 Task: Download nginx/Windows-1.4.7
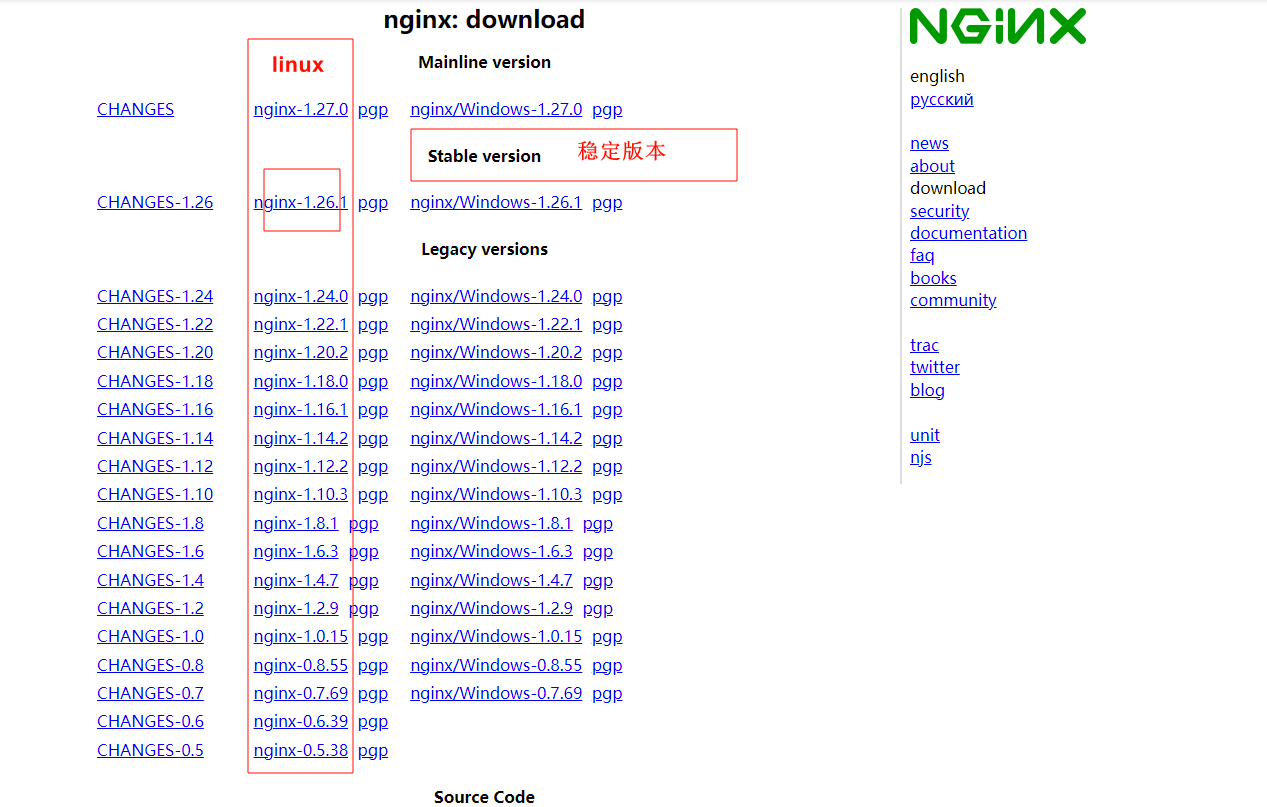pyautogui.click(x=491, y=580)
